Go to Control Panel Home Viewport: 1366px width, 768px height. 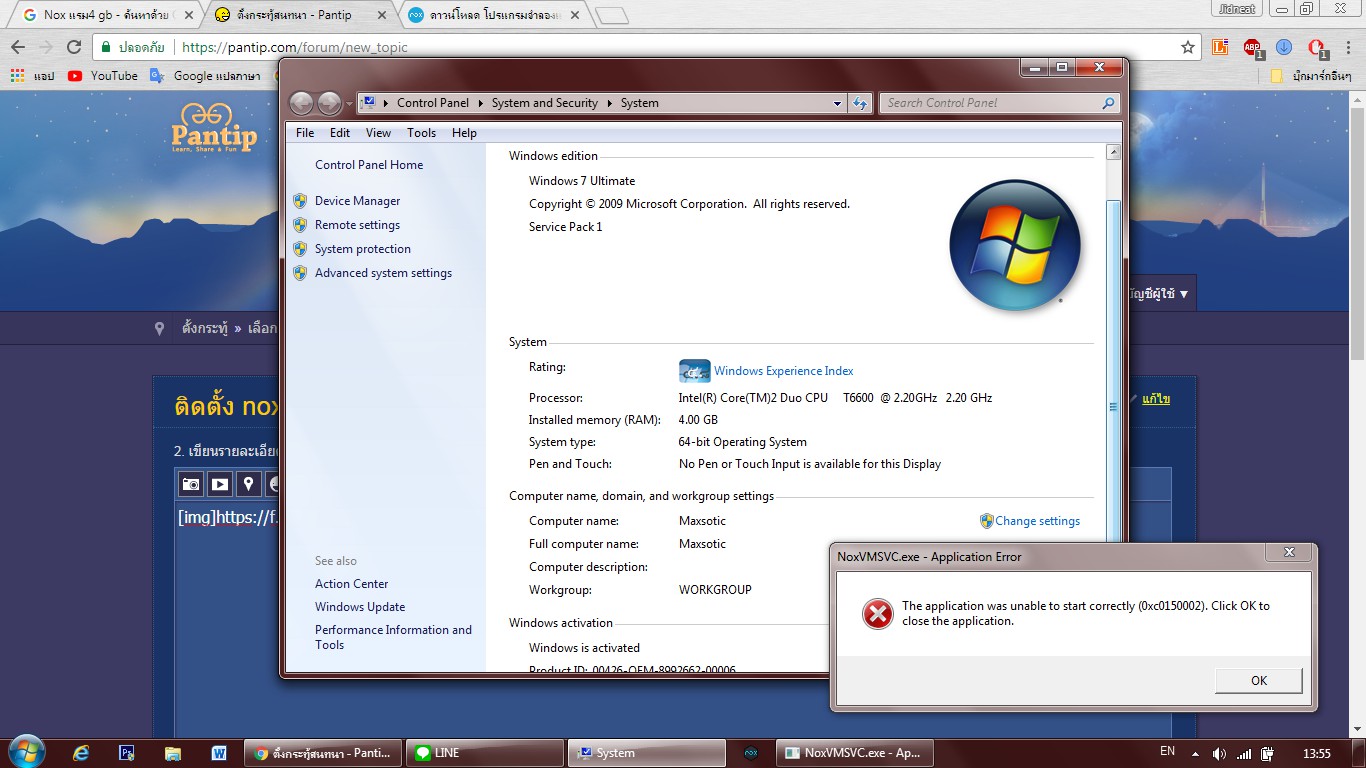coord(369,165)
